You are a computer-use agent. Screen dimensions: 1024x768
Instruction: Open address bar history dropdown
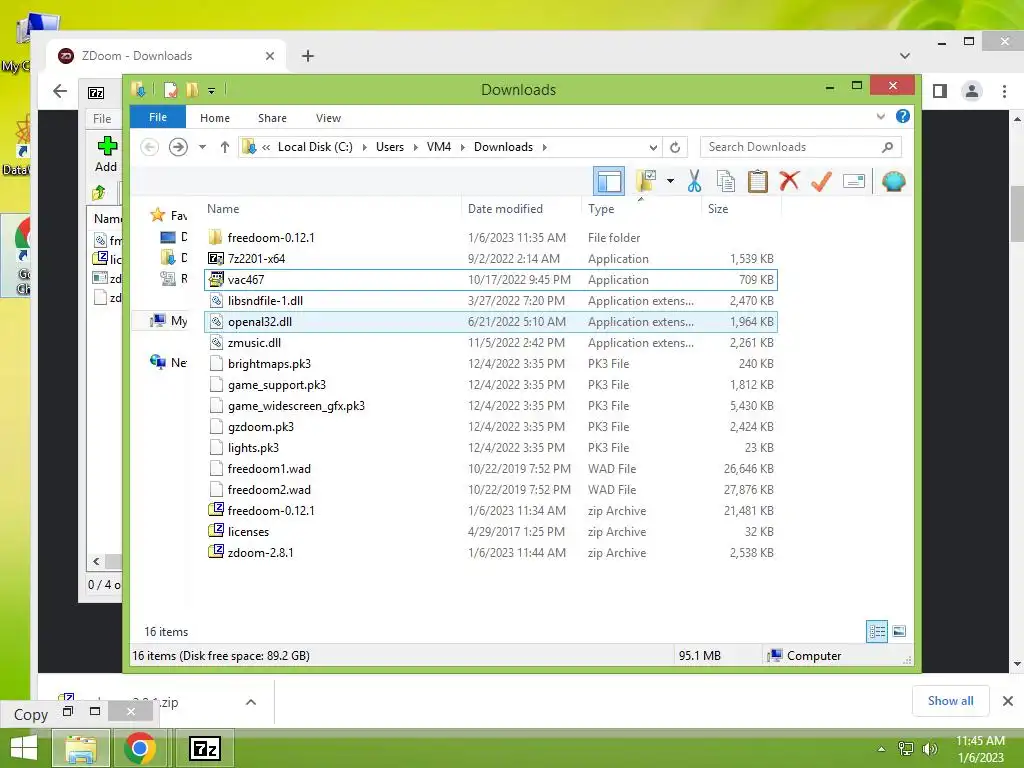652,147
